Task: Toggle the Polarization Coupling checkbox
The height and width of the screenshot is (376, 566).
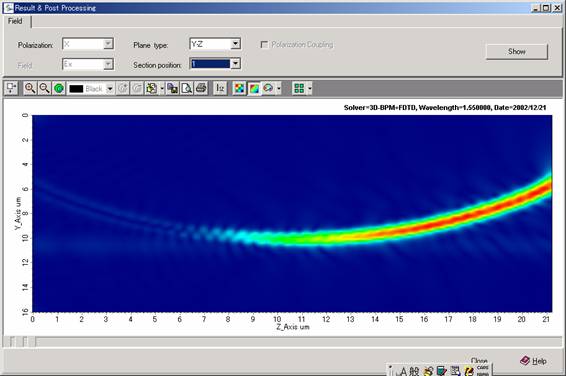Action: click(x=264, y=44)
